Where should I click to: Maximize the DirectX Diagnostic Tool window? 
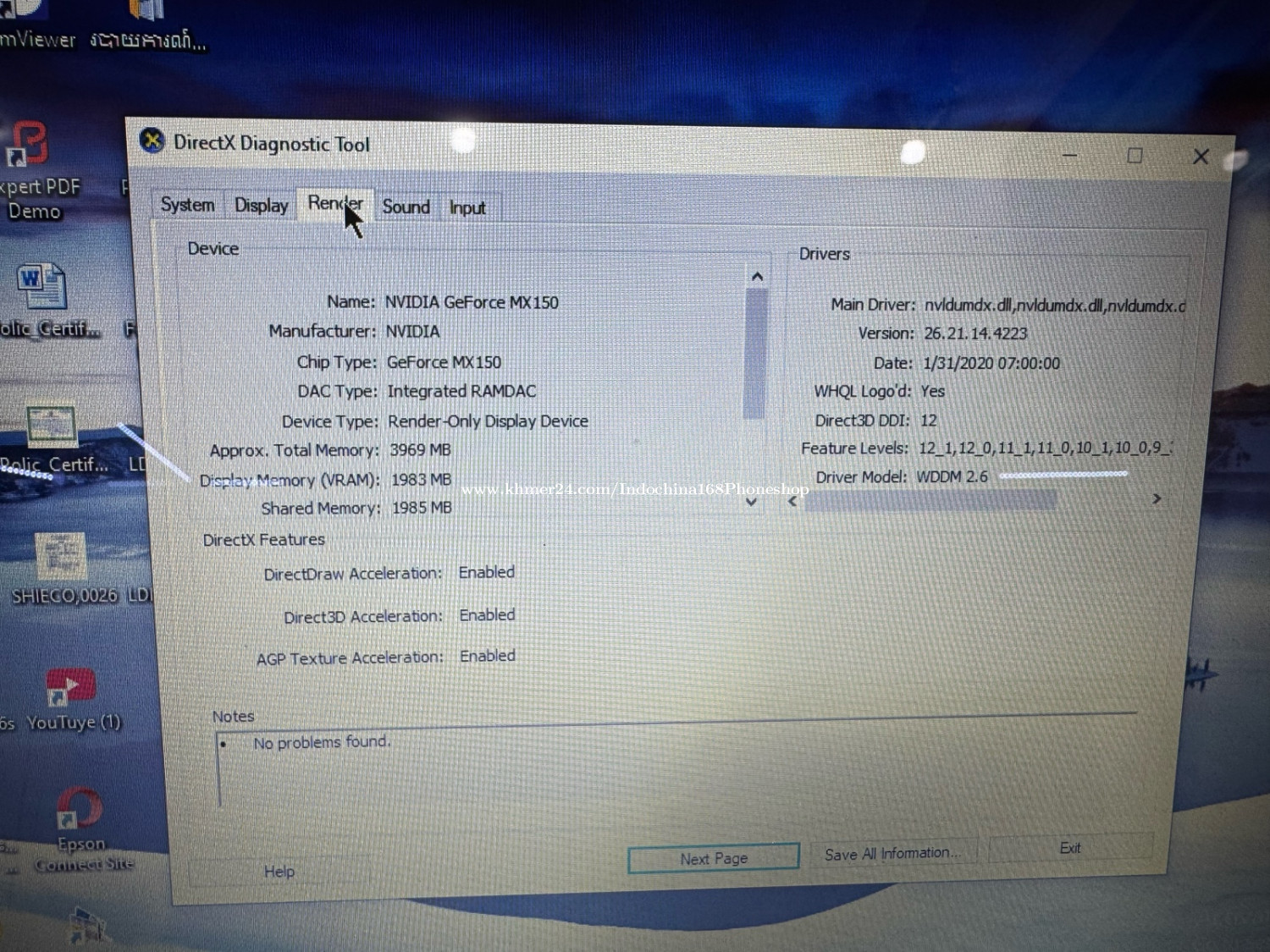1135,156
